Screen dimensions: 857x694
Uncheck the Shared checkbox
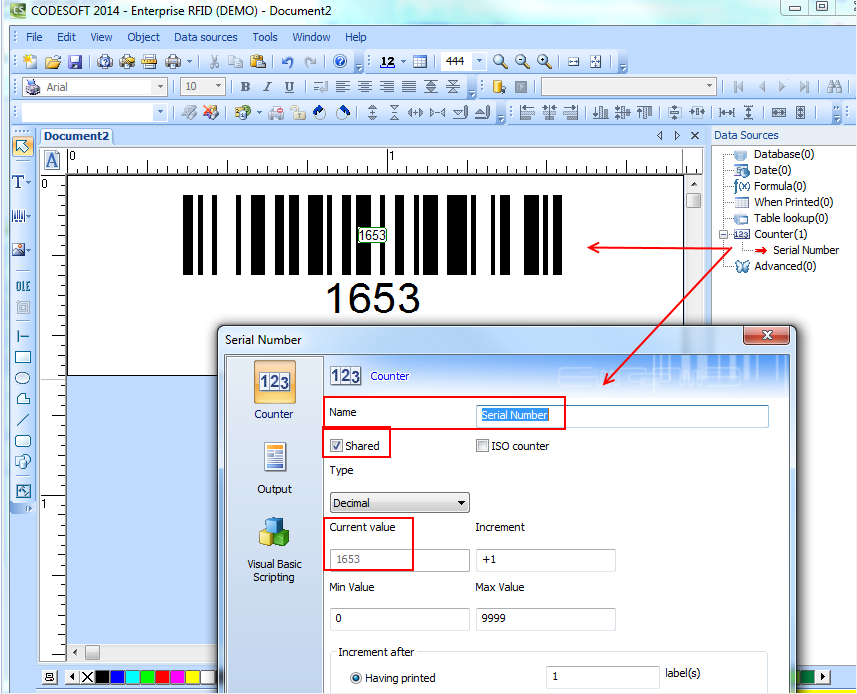click(336, 446)
